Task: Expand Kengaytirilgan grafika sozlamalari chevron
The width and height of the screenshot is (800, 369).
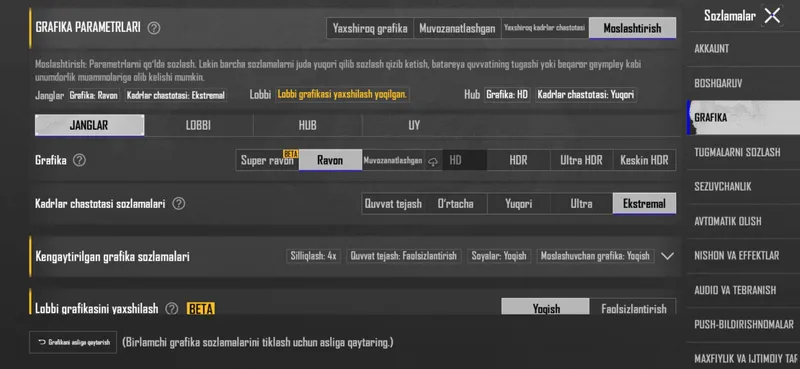Action: [x=667, y=256]
